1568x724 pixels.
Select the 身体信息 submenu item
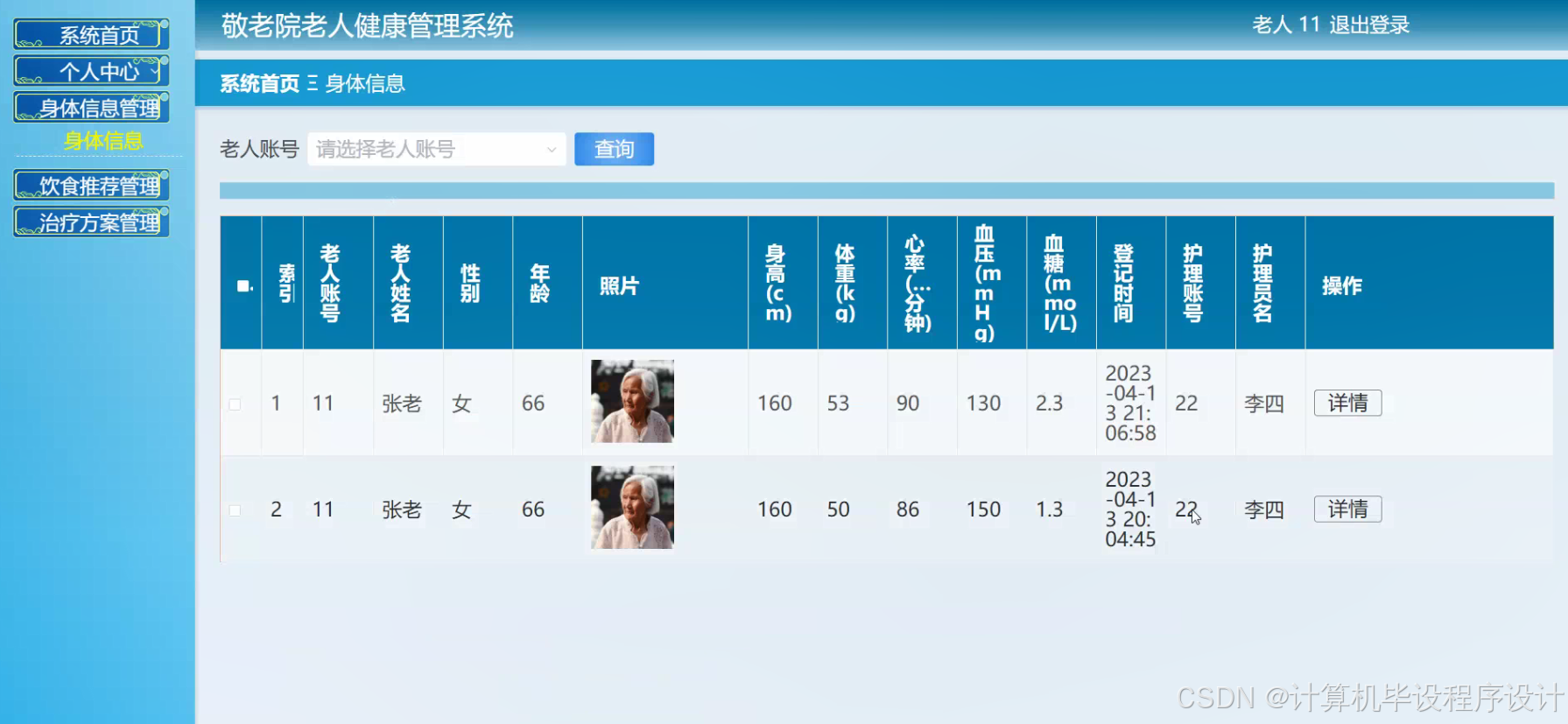coord(102,140)
